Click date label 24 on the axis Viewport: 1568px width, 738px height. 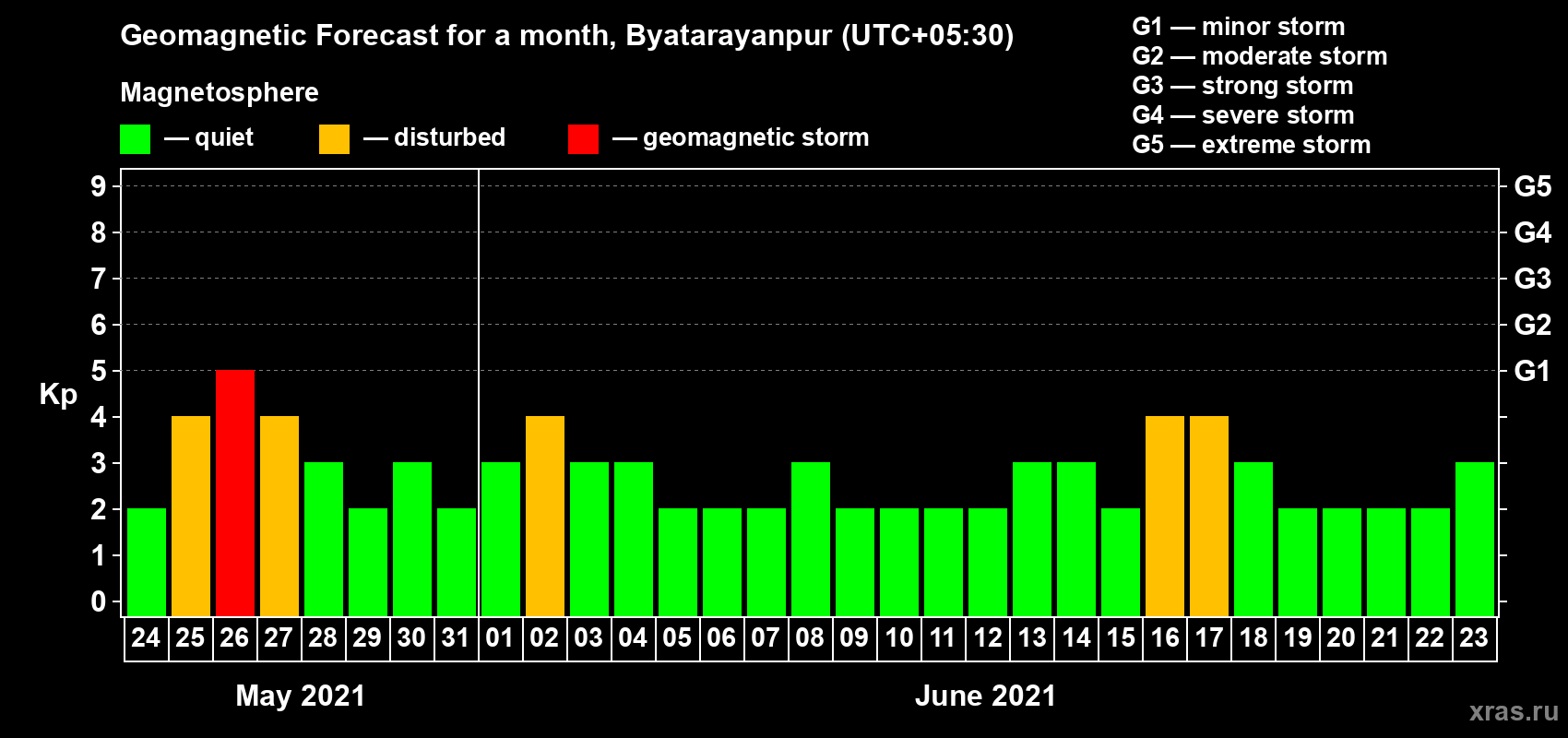click(146, 637)
